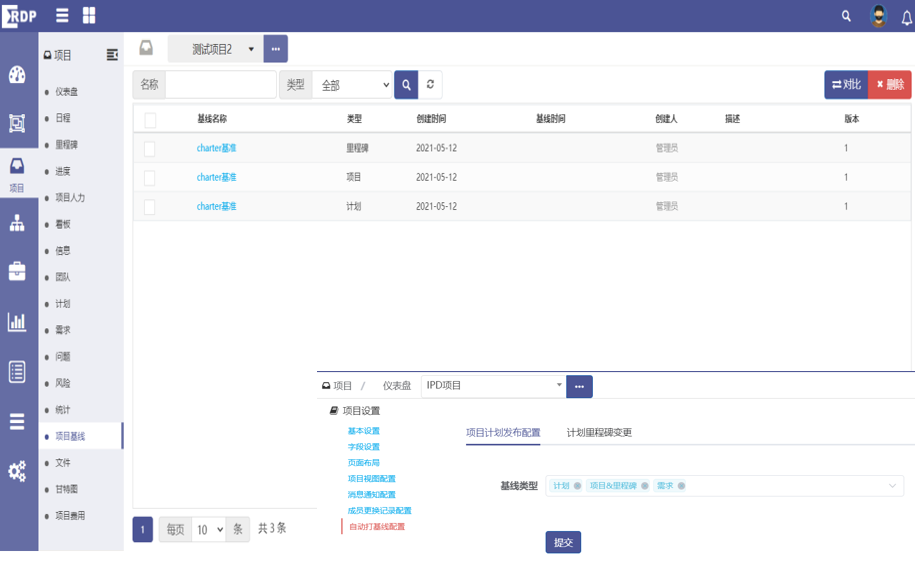
Task: Click the dashboard gauge icon in left rail
Action: coord(17,75)
